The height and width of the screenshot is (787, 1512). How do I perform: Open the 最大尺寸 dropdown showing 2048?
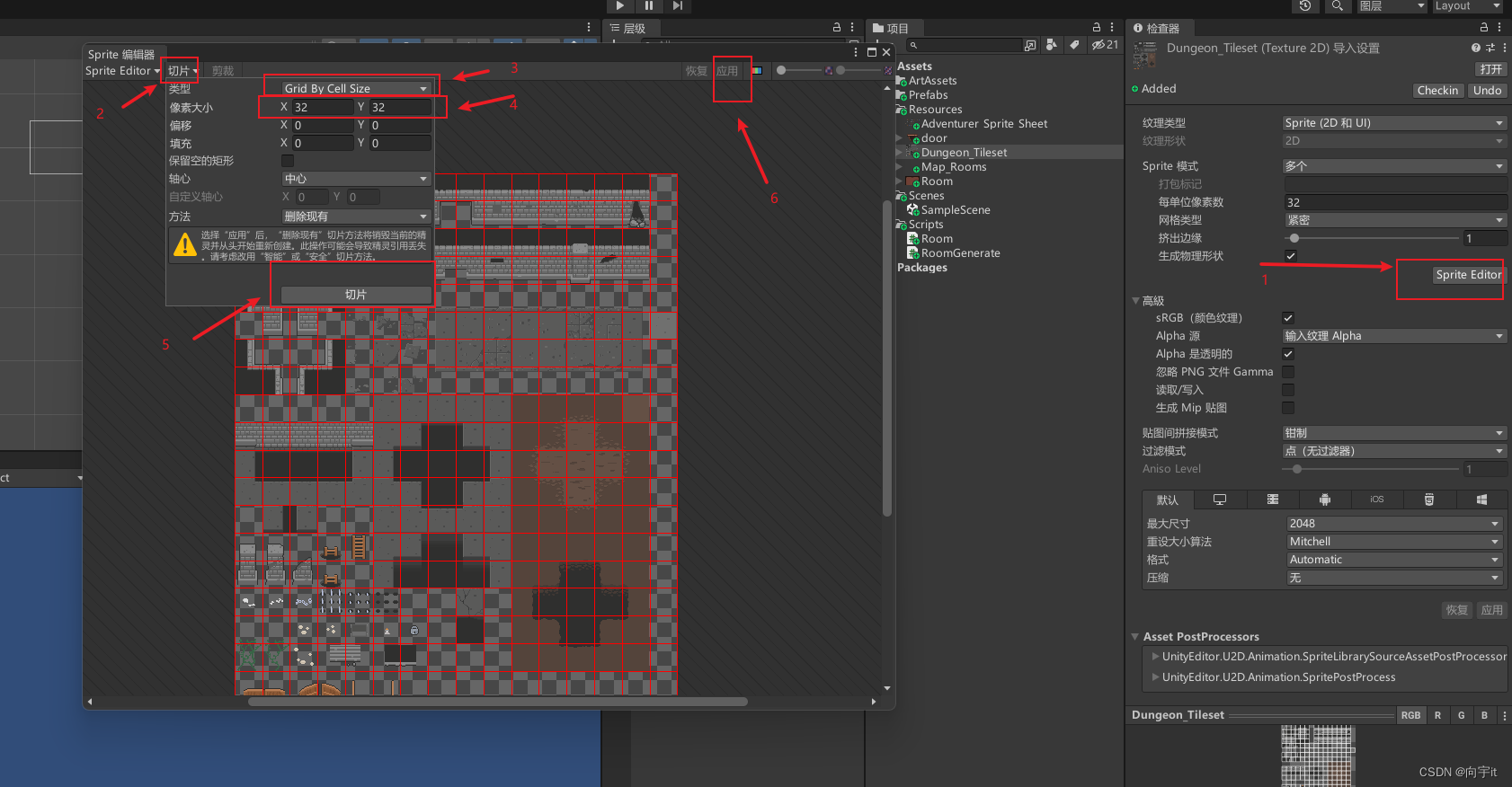click(x=1394, y=524)
